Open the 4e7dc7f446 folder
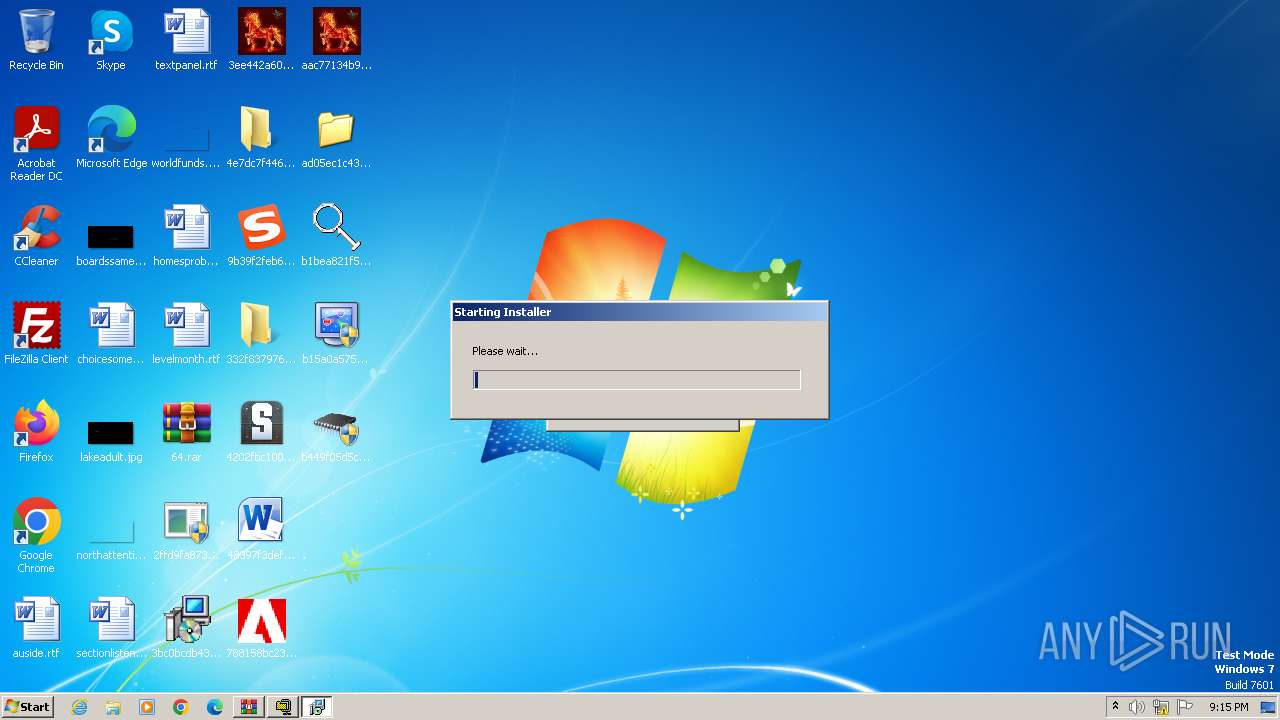The width and height of the screenshot is (1280, 720). click(x=261, y=138)
